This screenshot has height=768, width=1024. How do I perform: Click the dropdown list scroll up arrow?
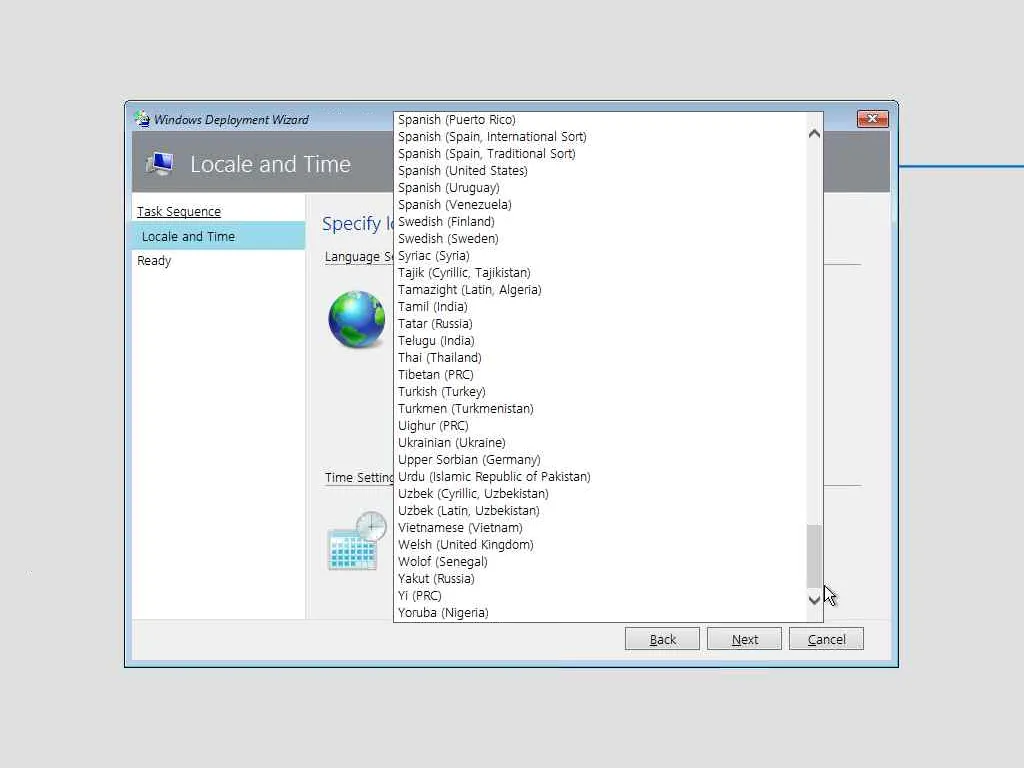pos(814,134)
